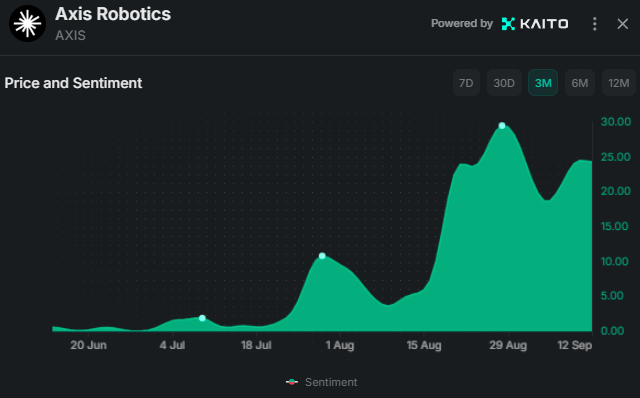
Task: Click the Price and Sentiment heading
Action: 73,83
